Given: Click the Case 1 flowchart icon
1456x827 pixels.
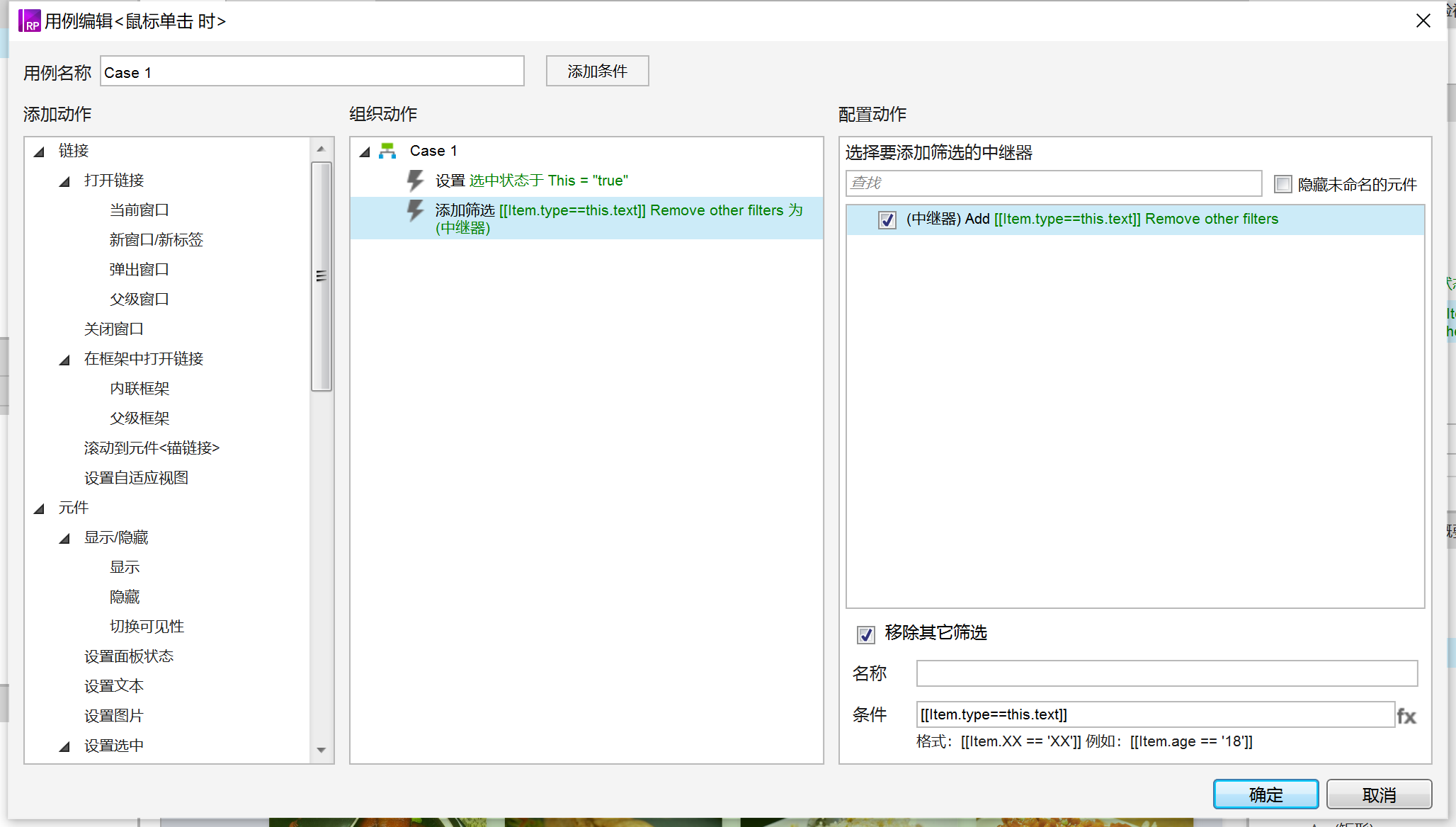Looking at the screenshot, I should [x=387, y=151].
